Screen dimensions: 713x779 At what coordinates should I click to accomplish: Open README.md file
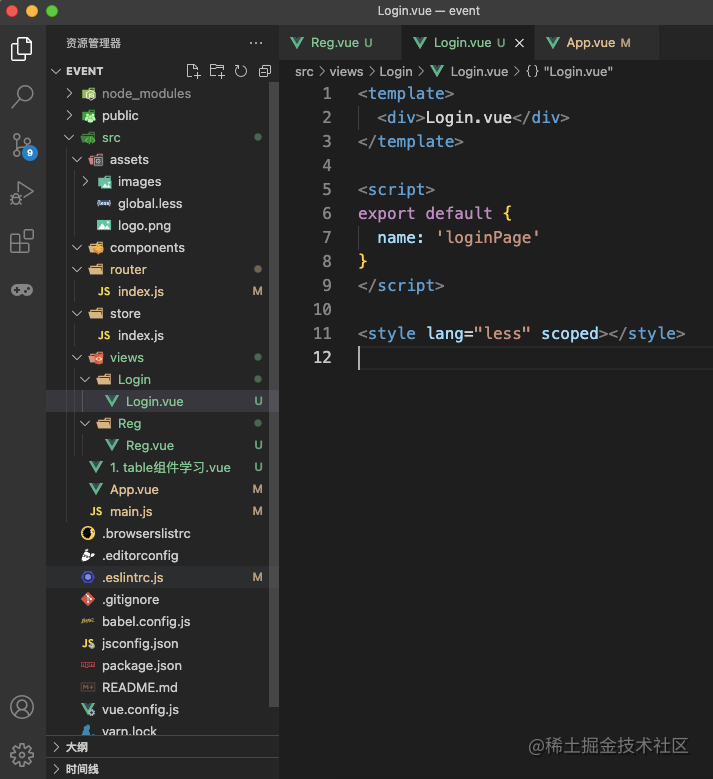pyautogui.click(x=162, y=687)
